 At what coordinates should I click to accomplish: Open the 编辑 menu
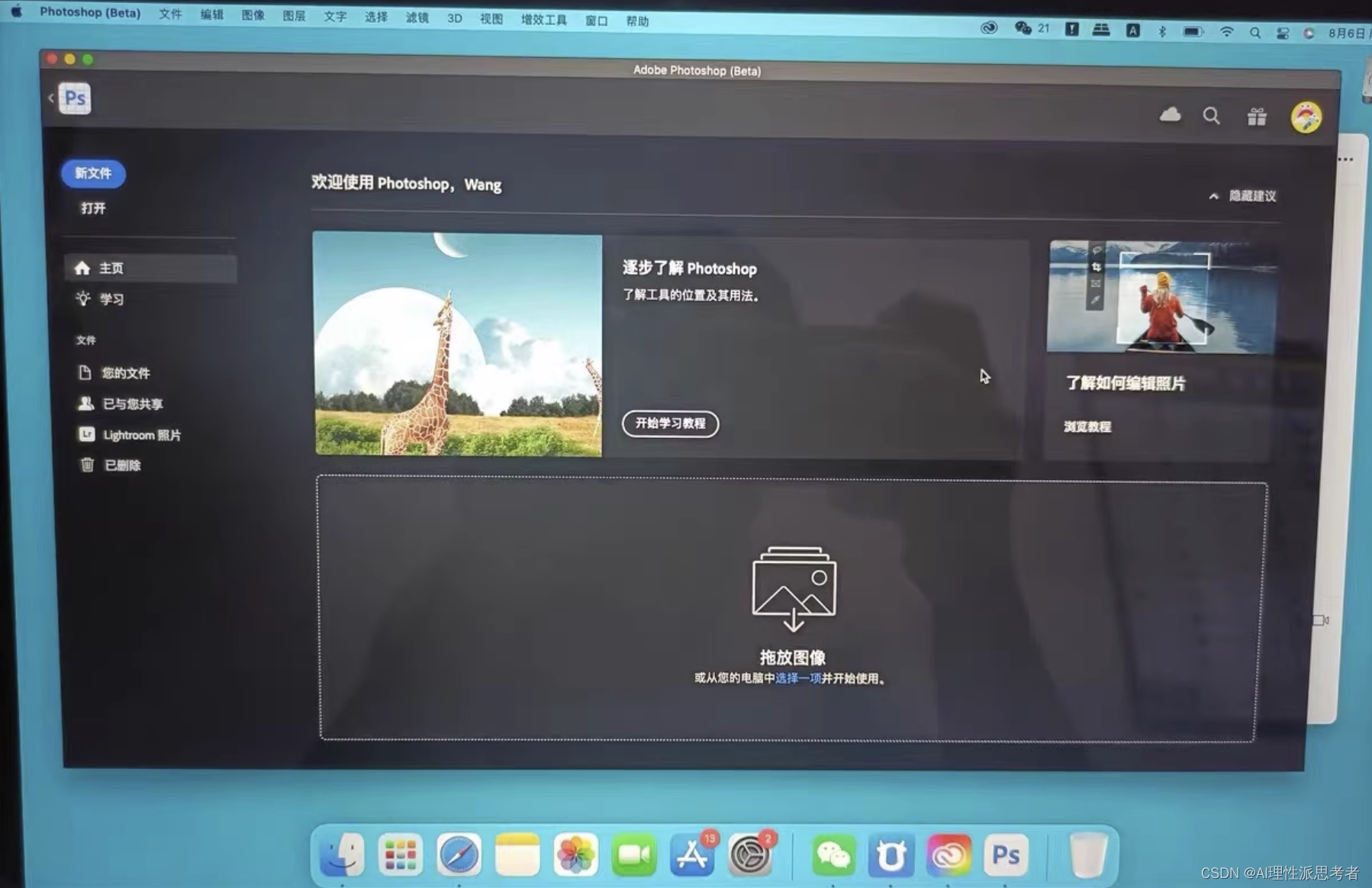211,15
